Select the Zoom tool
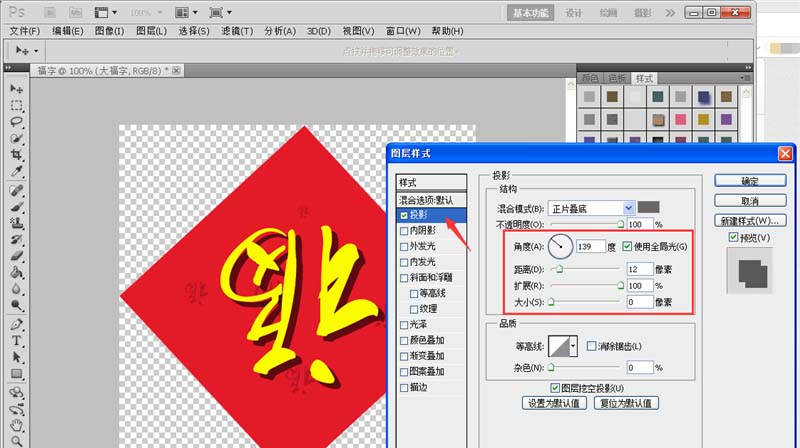The image size is (800, 448). (16, 441)
